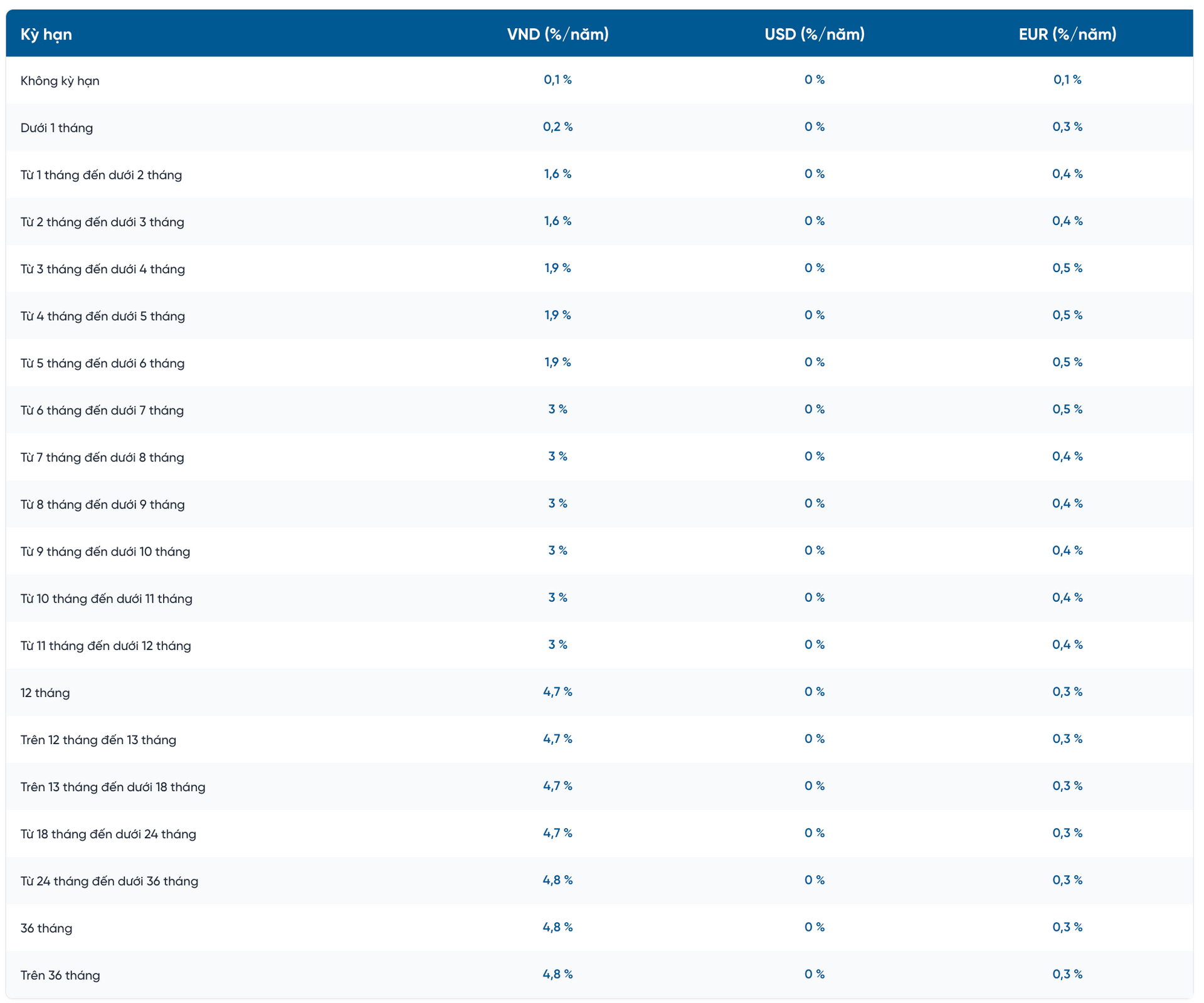Click the VND (%/năm) column header

coord(557,34)
